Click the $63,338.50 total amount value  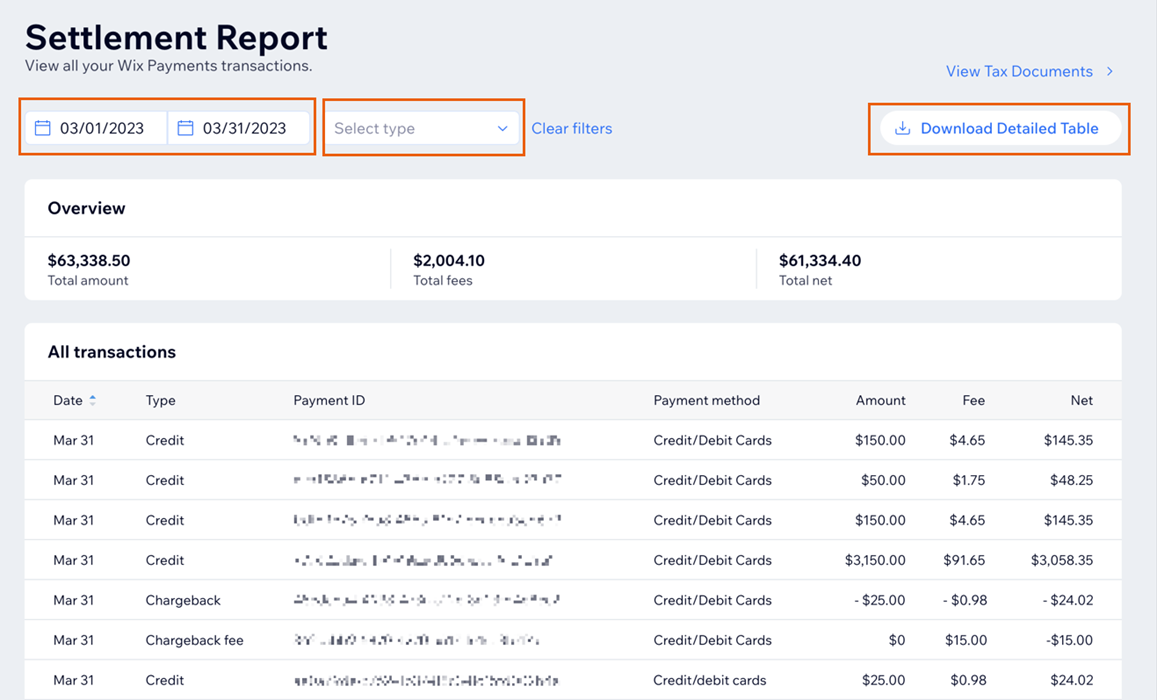pyautogui.click(x=89, y=260)
